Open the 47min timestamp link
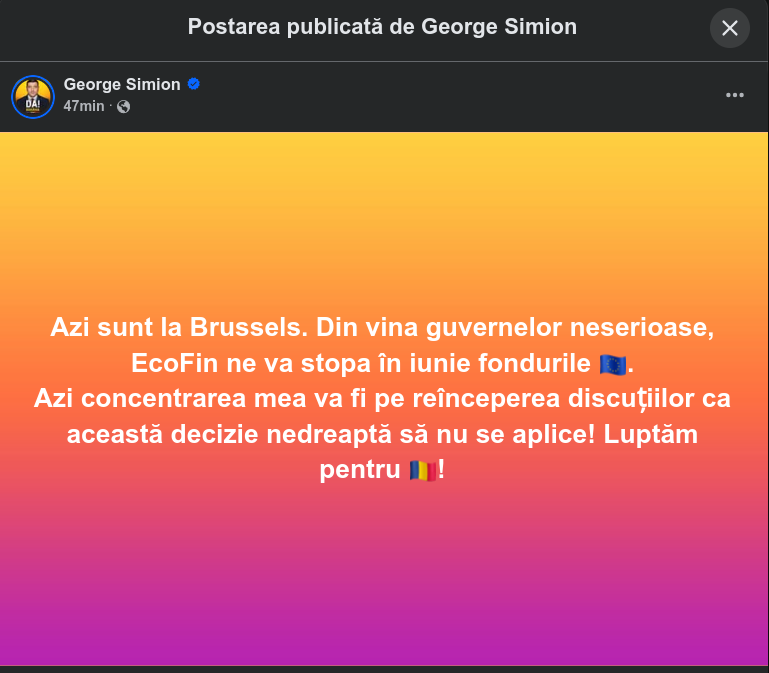This screenshot has height=673, width=769. coord(84,106)
